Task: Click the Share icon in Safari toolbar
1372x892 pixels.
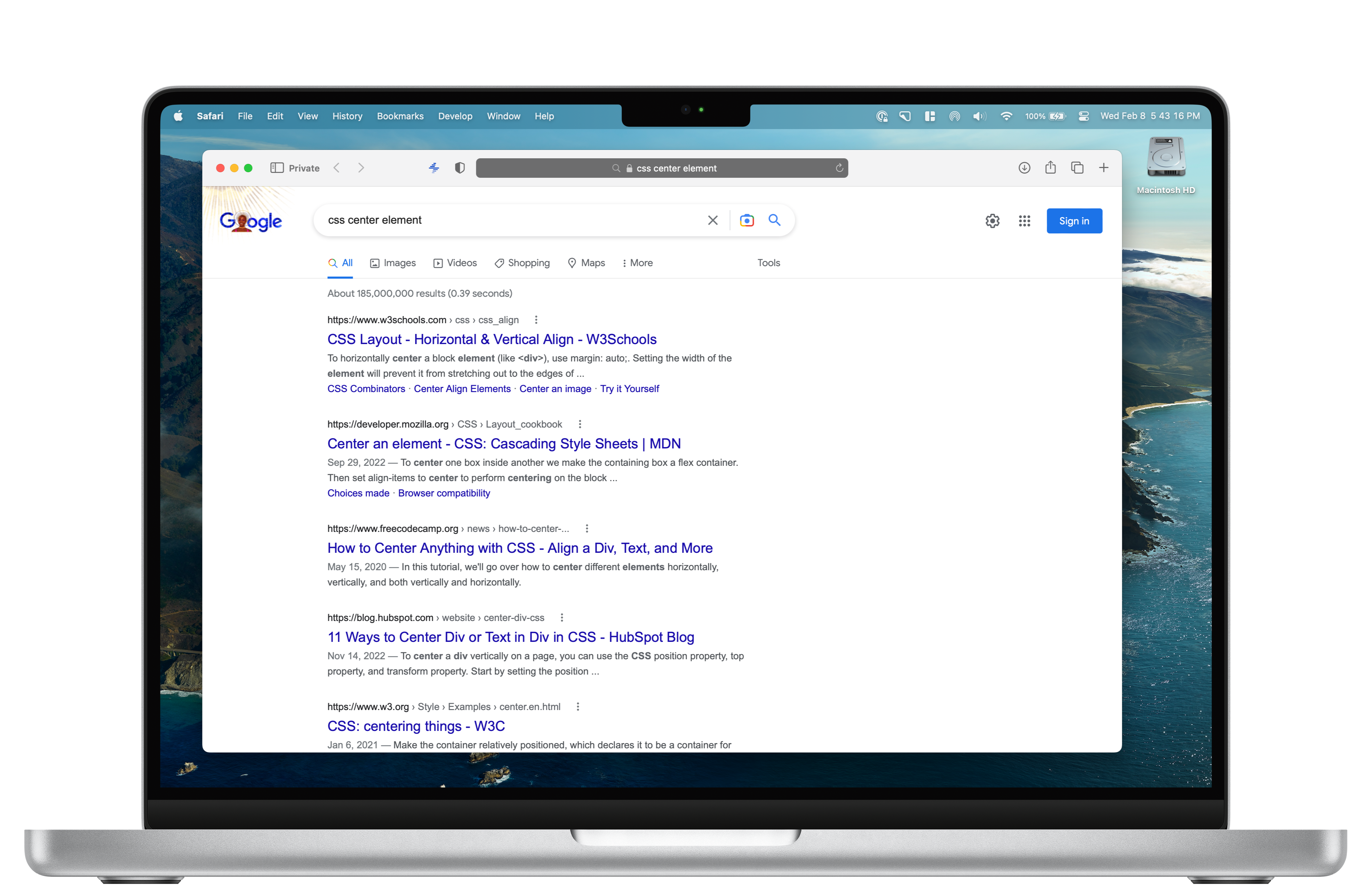Action: [x=1050, y=168]
